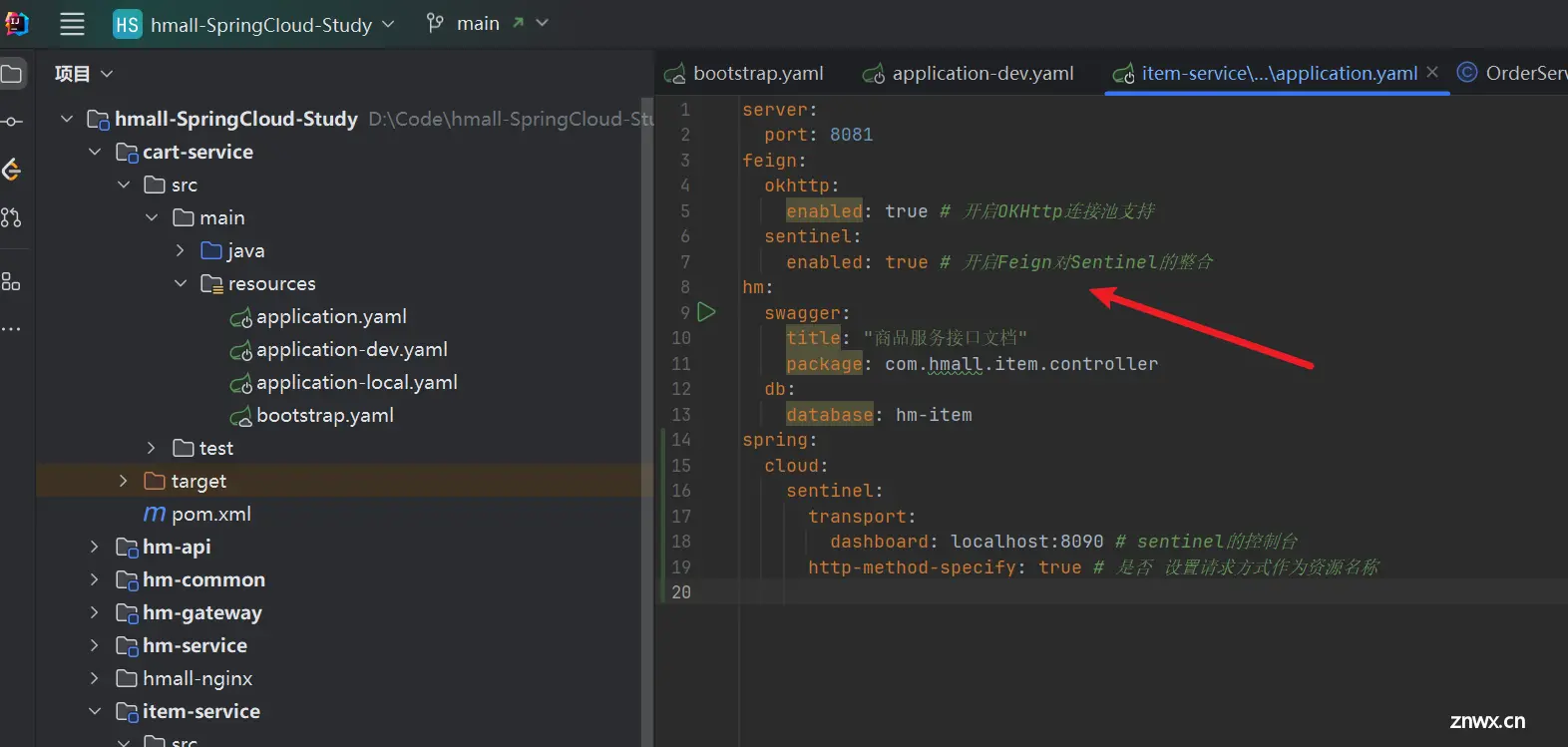Show more tool windows ellipsis
This screenshot has width=1568, height=747.
11,329
